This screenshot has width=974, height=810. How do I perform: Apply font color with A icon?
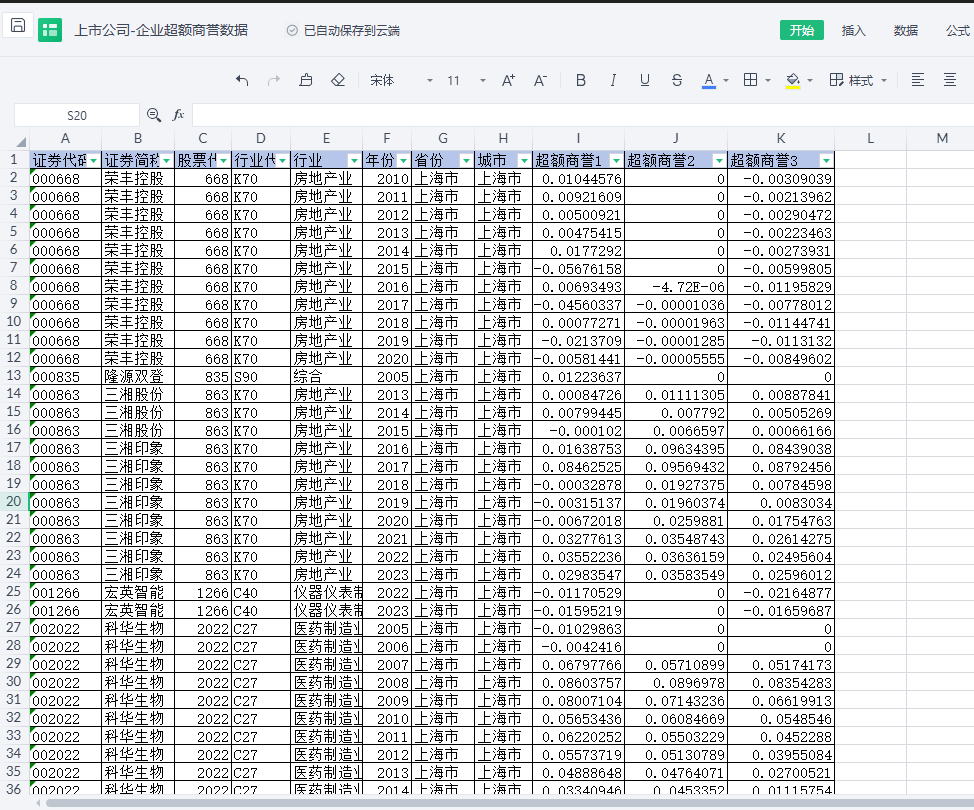point(709,81)
